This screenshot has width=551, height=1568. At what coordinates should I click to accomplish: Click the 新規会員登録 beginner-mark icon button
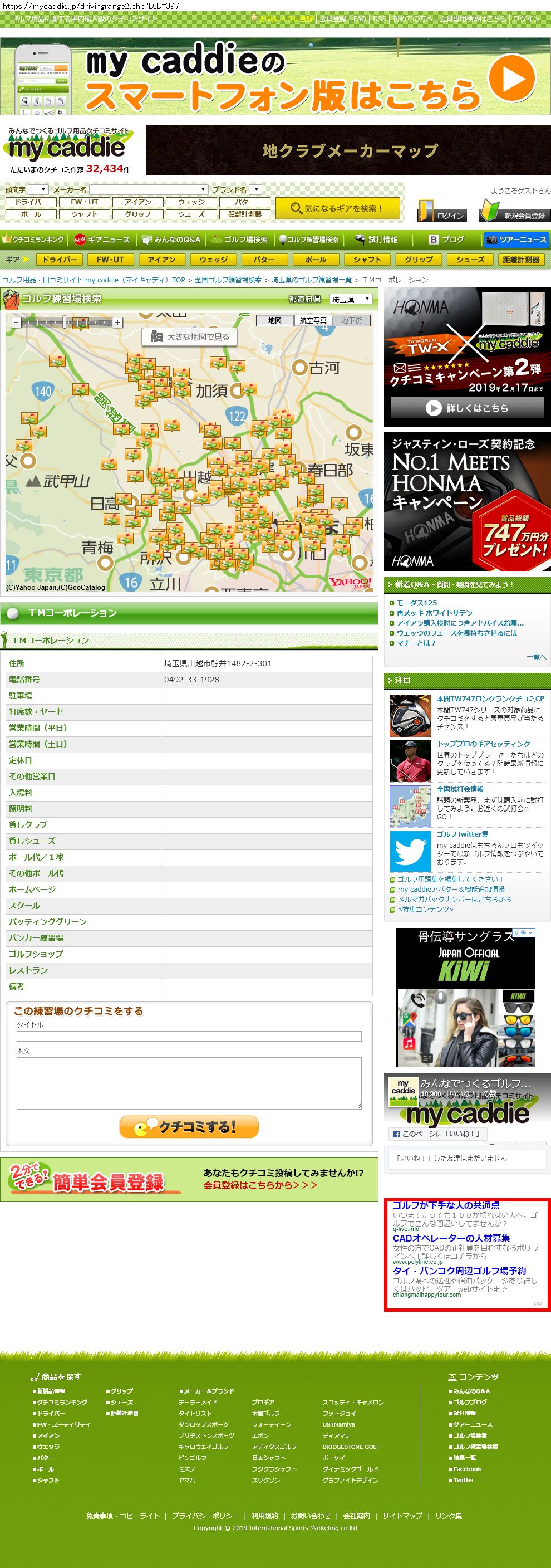coord(514,211)
